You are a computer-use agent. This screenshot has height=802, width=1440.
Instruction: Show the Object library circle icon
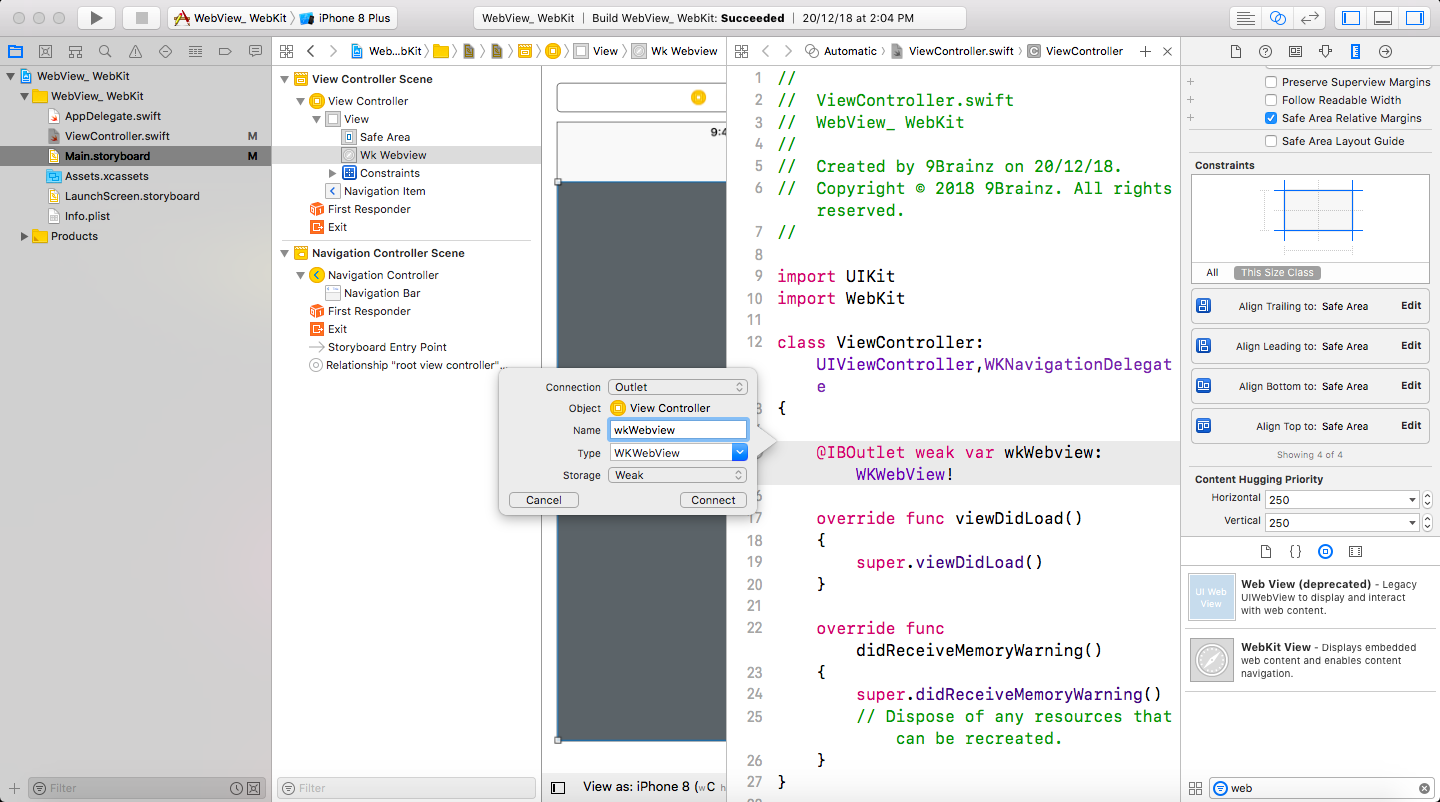tap(1325, 551)
